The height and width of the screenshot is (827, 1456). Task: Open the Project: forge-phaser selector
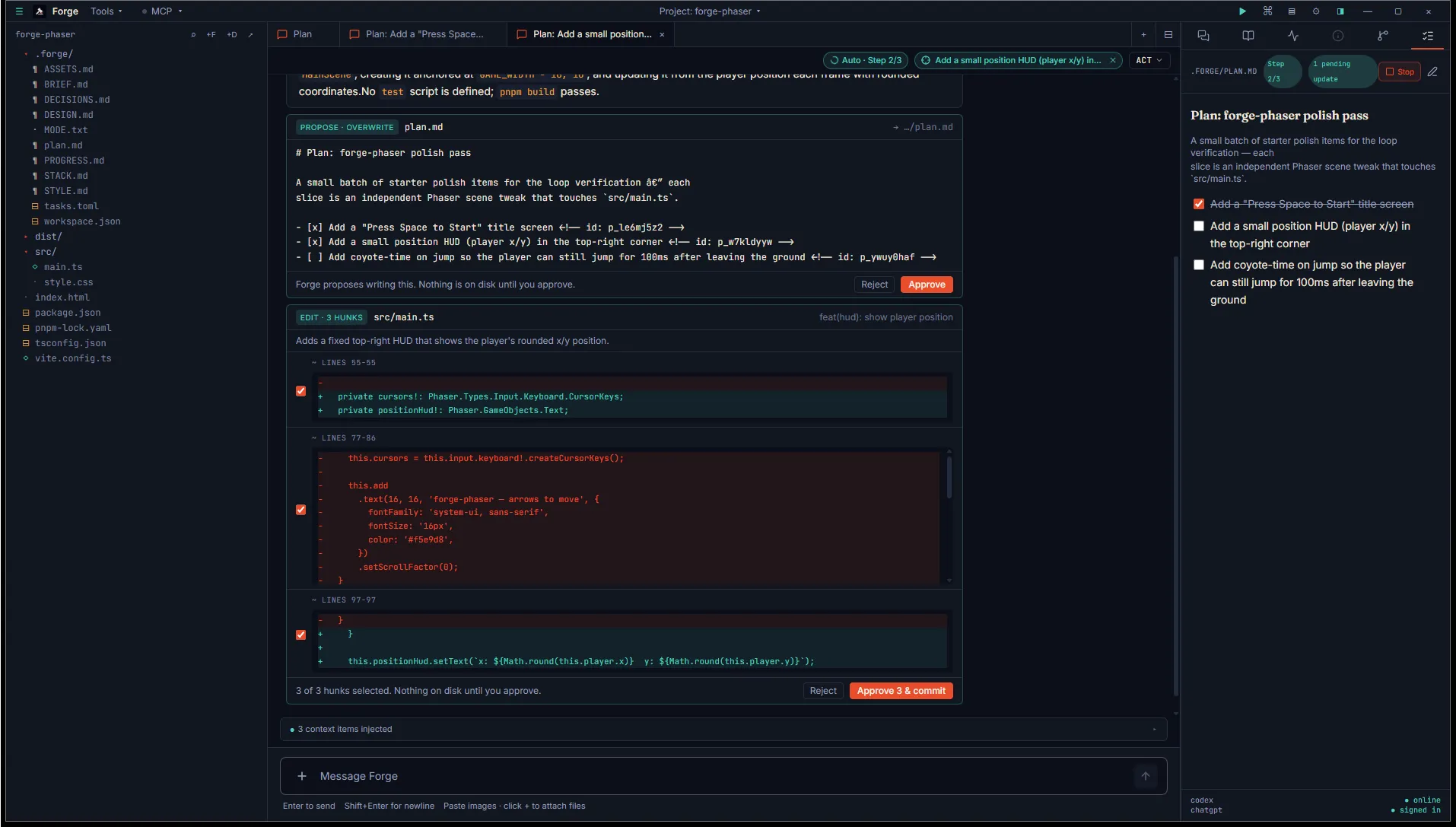click(x=710, y=11)
